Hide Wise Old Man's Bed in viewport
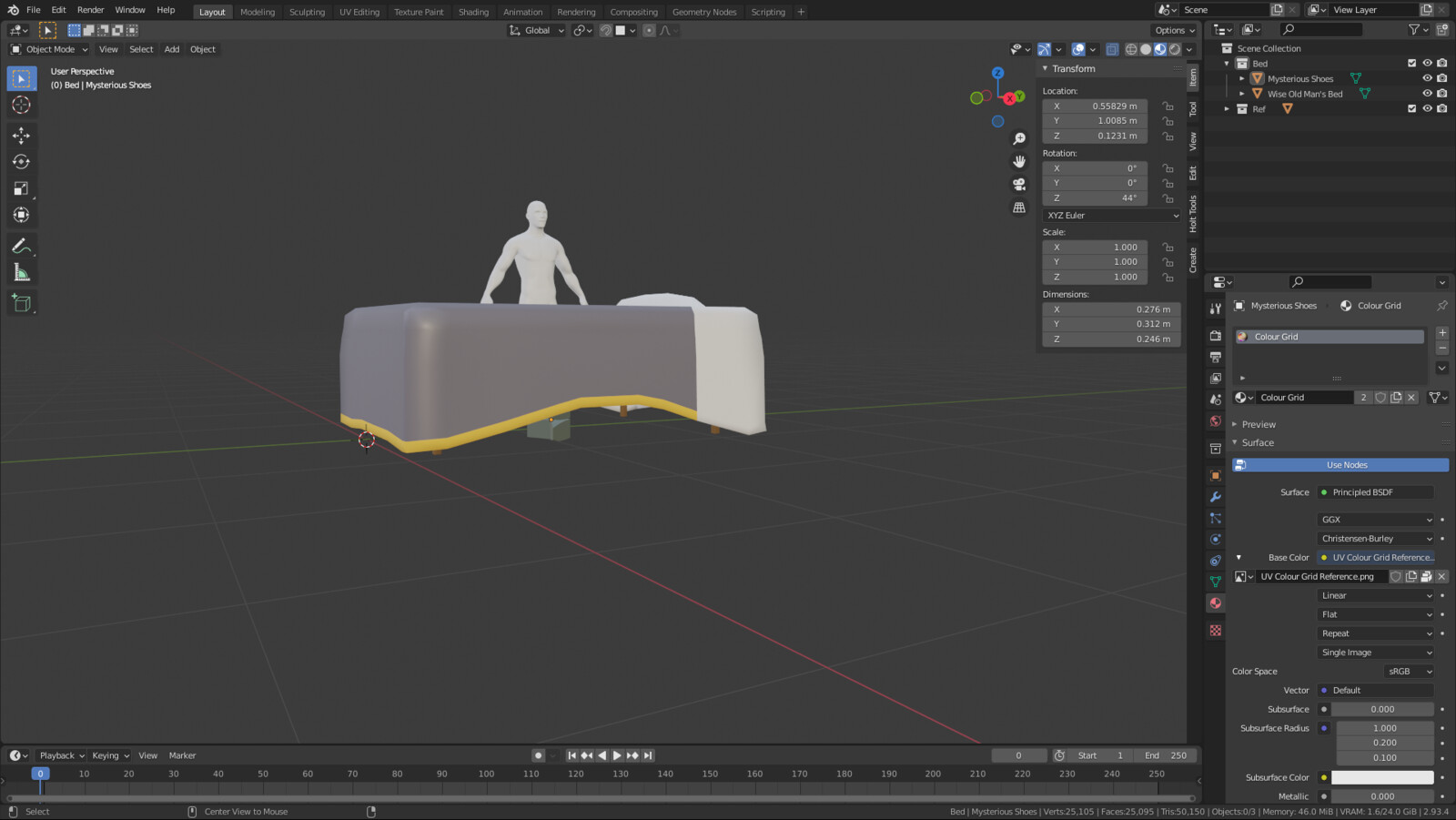Image resolution: width=1456 pixels, height=820 pixels. tap(1427, 94)
